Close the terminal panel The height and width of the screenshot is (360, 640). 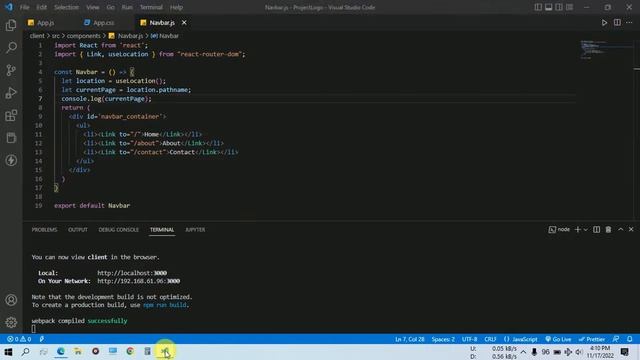tap(631, 230)
